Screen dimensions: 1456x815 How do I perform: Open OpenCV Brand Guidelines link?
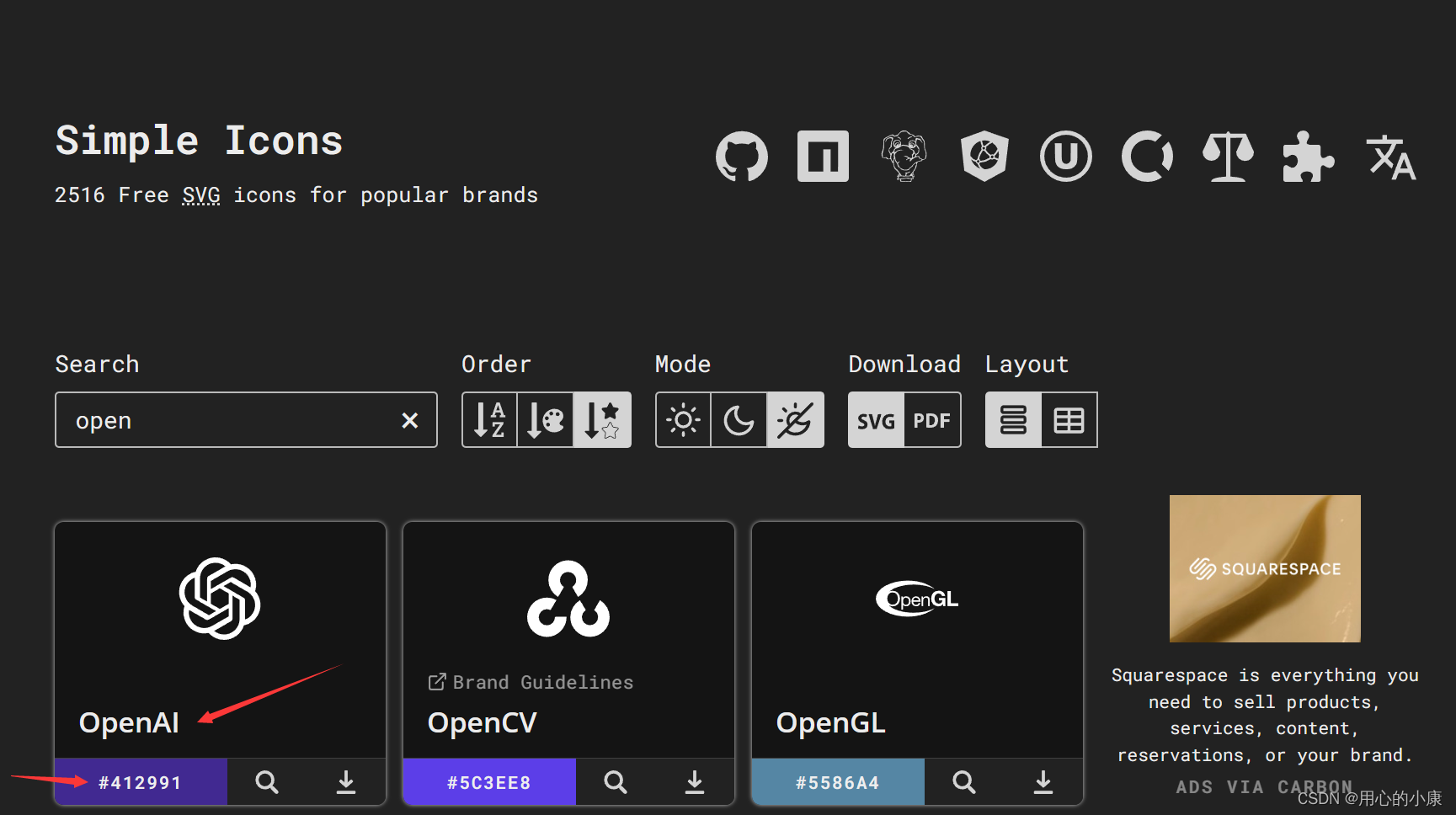point(531,682)
